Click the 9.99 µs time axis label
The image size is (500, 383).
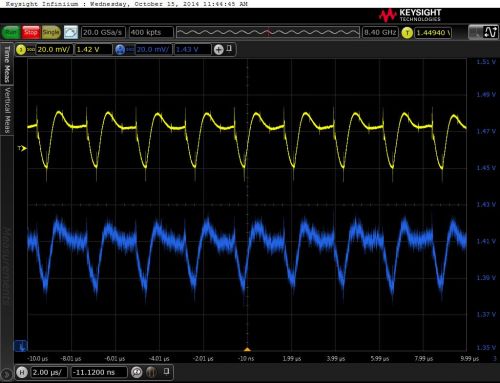pyautogui.click(x=469, y=359)
